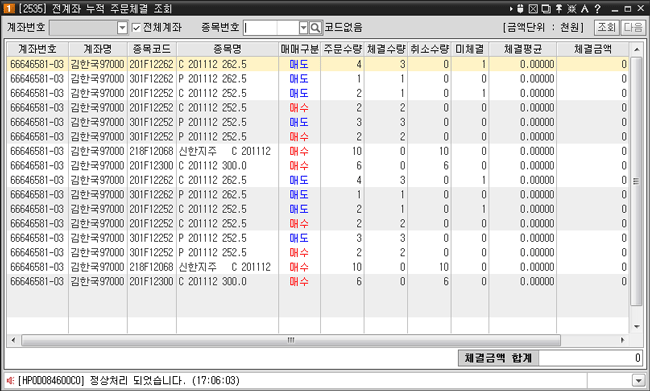Image resolution: width=650 pixels, height=391 pixels.
Task: Click the crossed-box icon in title bar
Action: coord(533,9)
